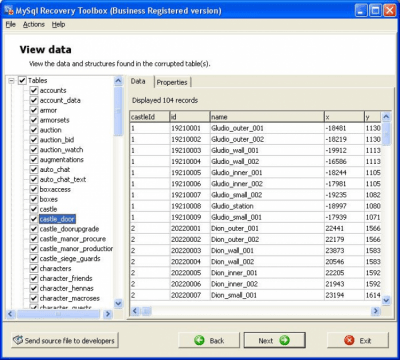Uncheck the account_data table checkbox

pyautogui.click(x=34, y=100)
